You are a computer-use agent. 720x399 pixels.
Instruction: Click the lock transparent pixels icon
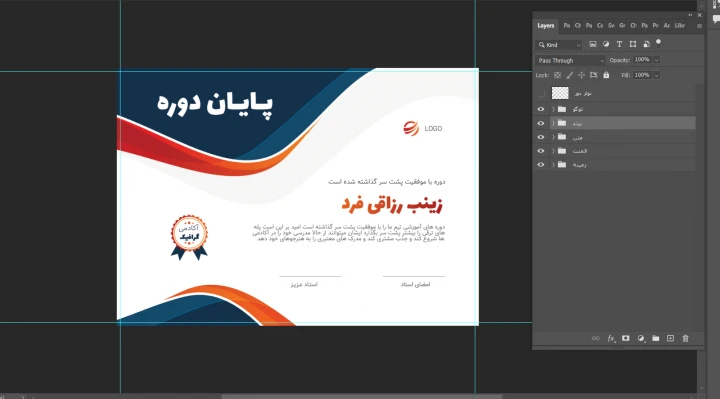point(557,75)
